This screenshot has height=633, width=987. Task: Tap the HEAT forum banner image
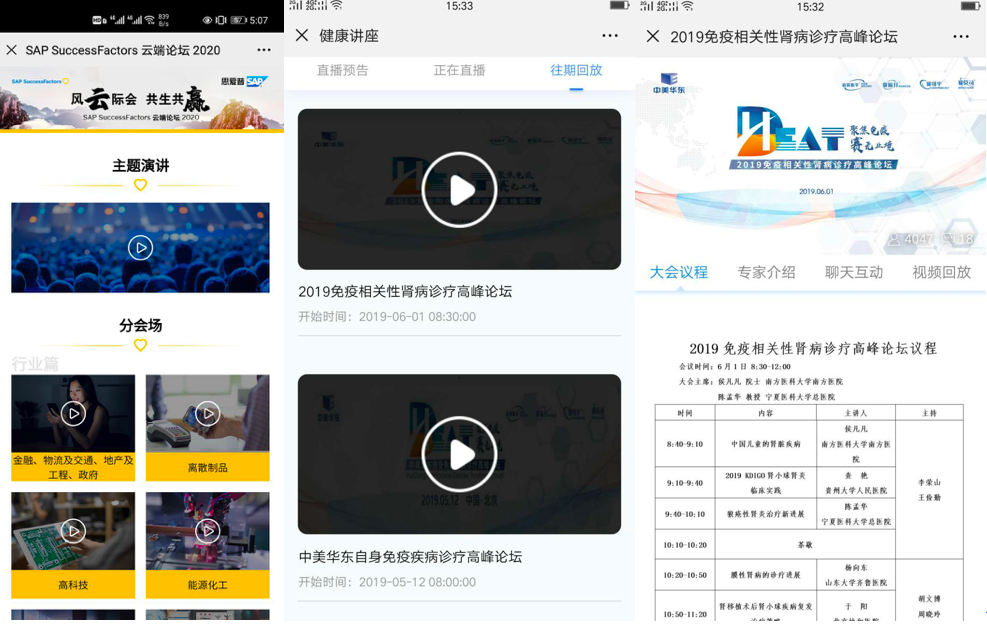[x=811, y=156]
